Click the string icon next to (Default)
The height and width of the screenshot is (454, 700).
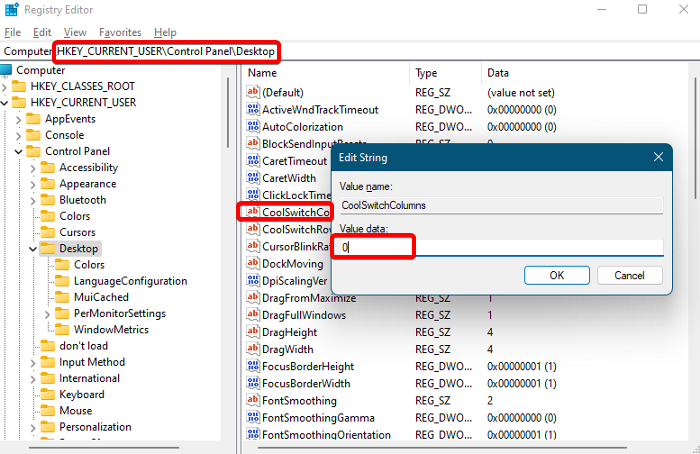click(x=253, y=92)
